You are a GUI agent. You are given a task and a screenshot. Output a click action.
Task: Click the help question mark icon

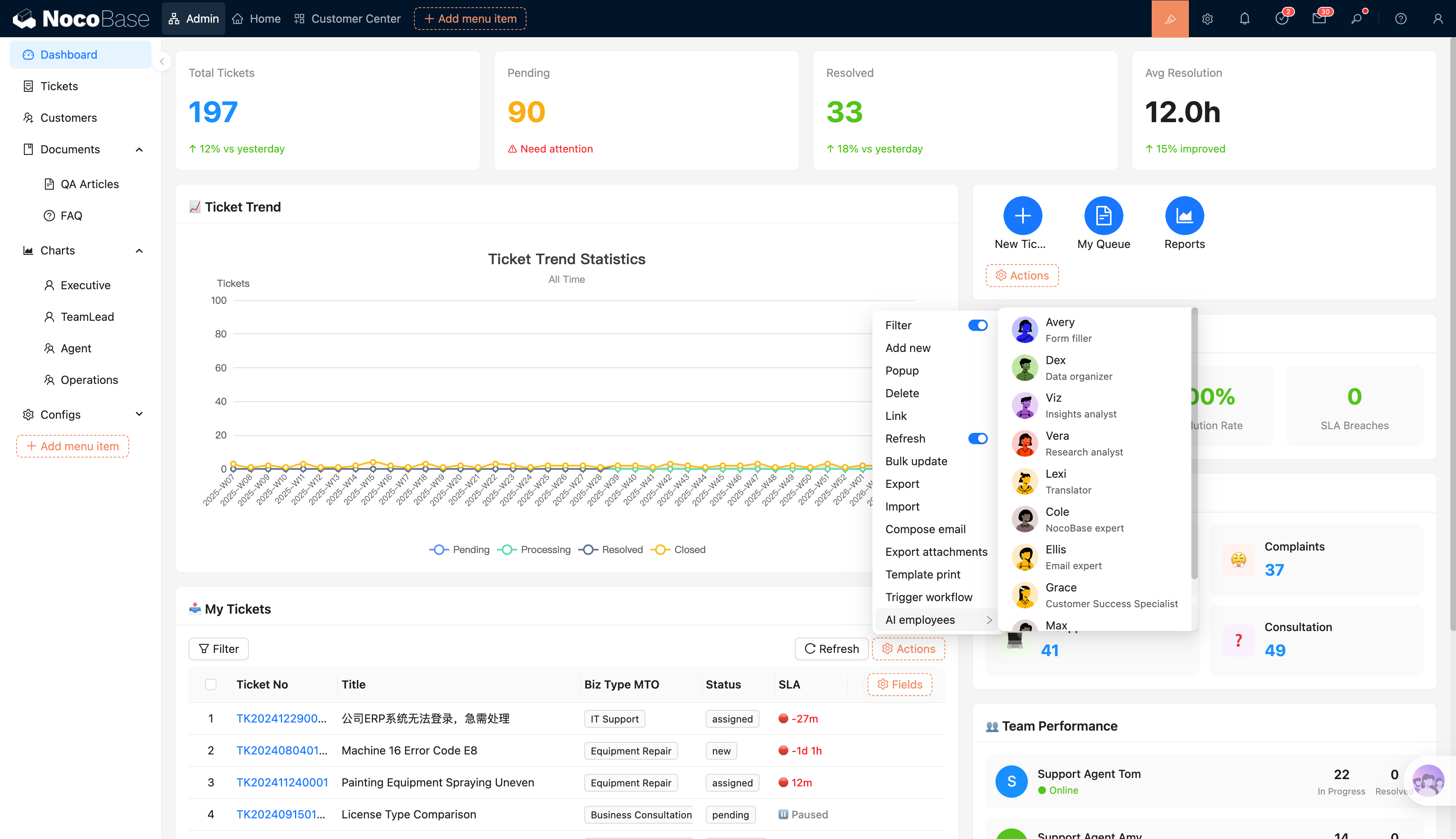pos(1401,19)
